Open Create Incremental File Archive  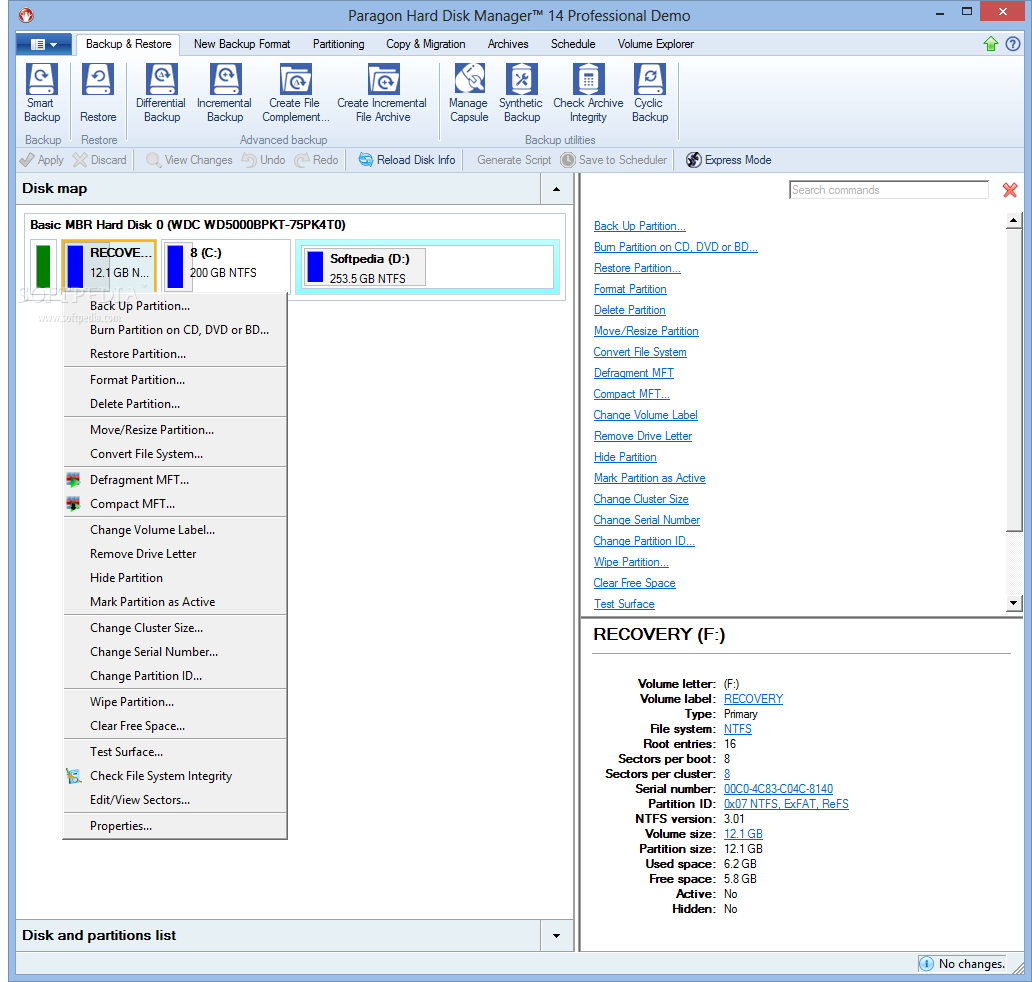[x=382, y=93]
